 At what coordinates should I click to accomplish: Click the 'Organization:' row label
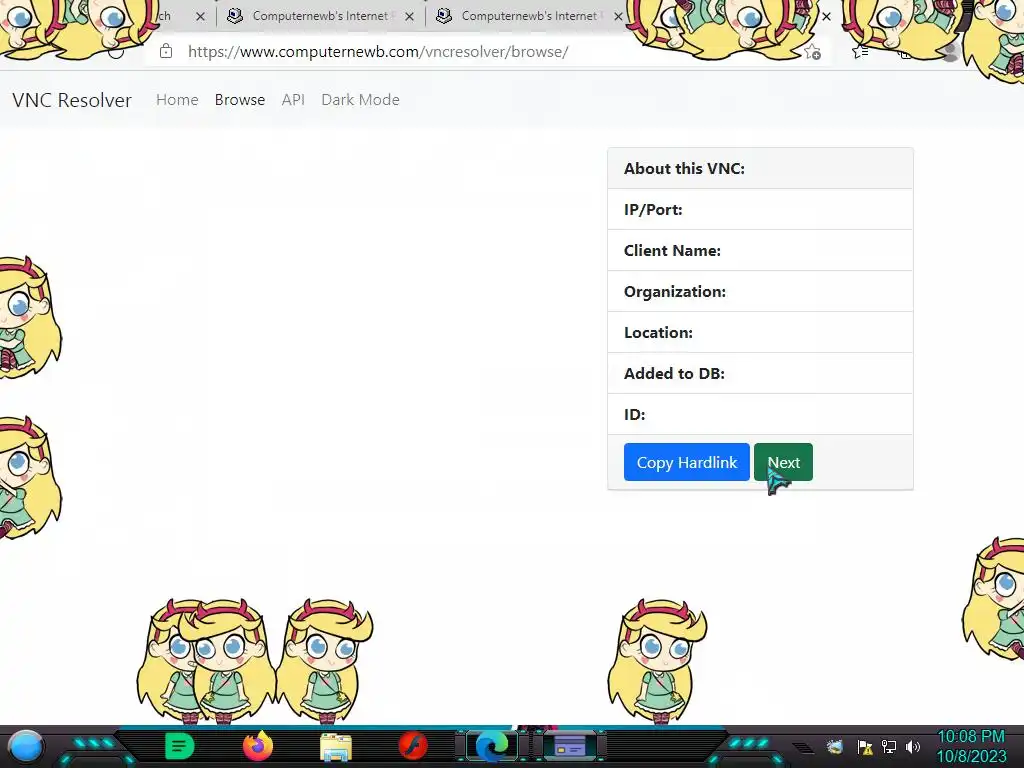click(675, 292)
